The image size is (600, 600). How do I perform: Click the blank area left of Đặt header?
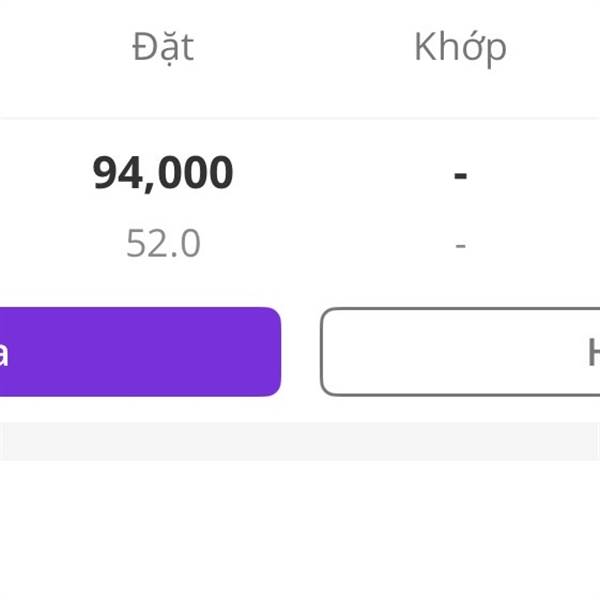(x=50, y=47)
